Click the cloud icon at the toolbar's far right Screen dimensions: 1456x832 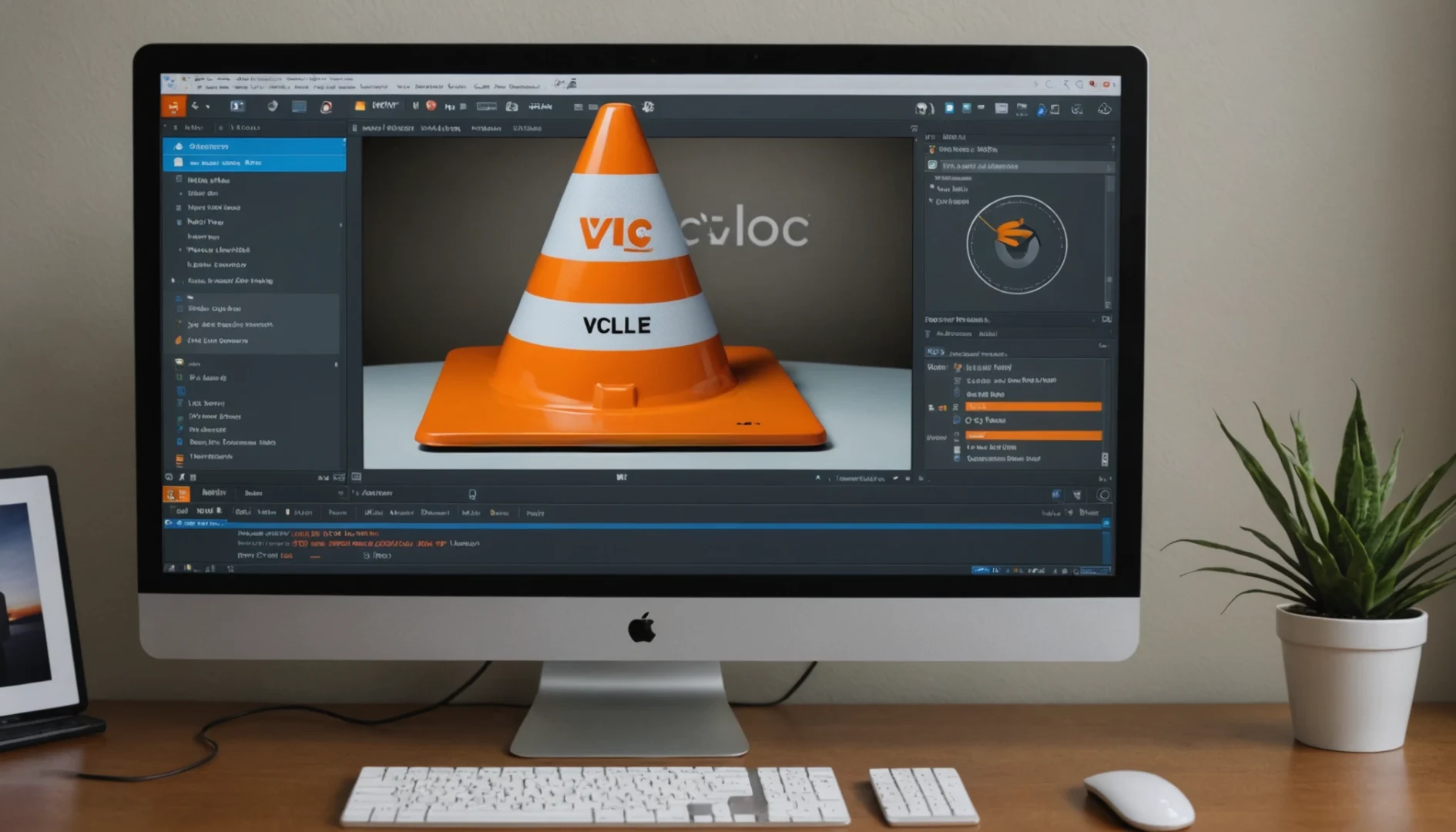pyautogui.click(x=1105, y=109)
